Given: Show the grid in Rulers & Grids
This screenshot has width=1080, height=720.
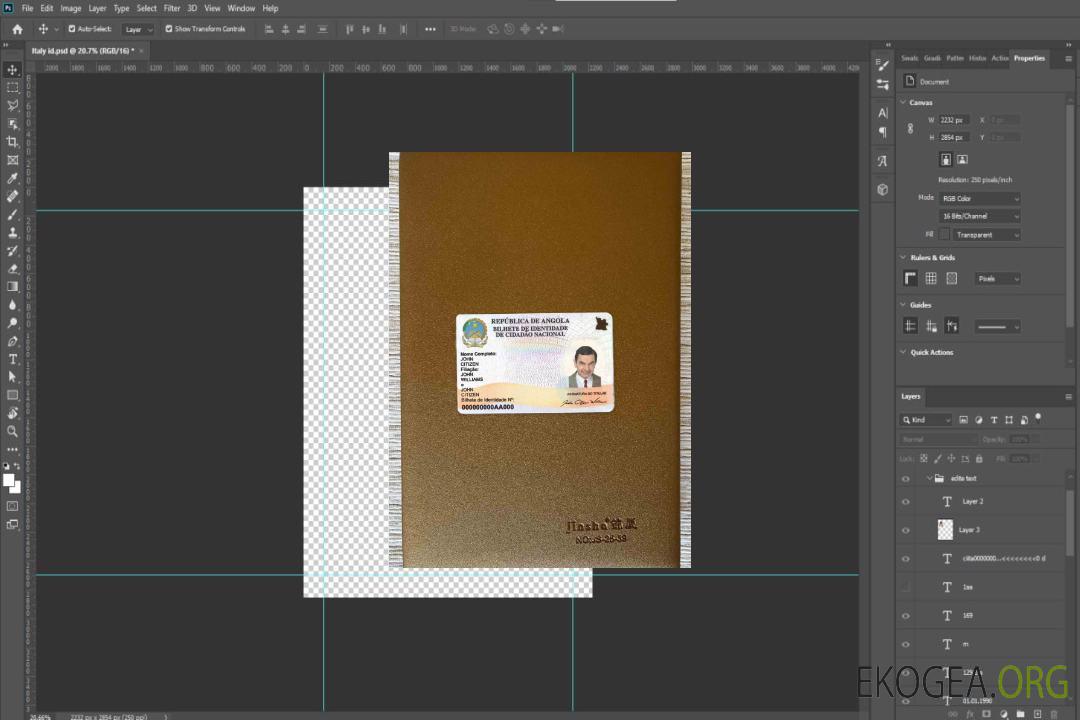Looking at the screenshot, I should [x=931, y=279].
